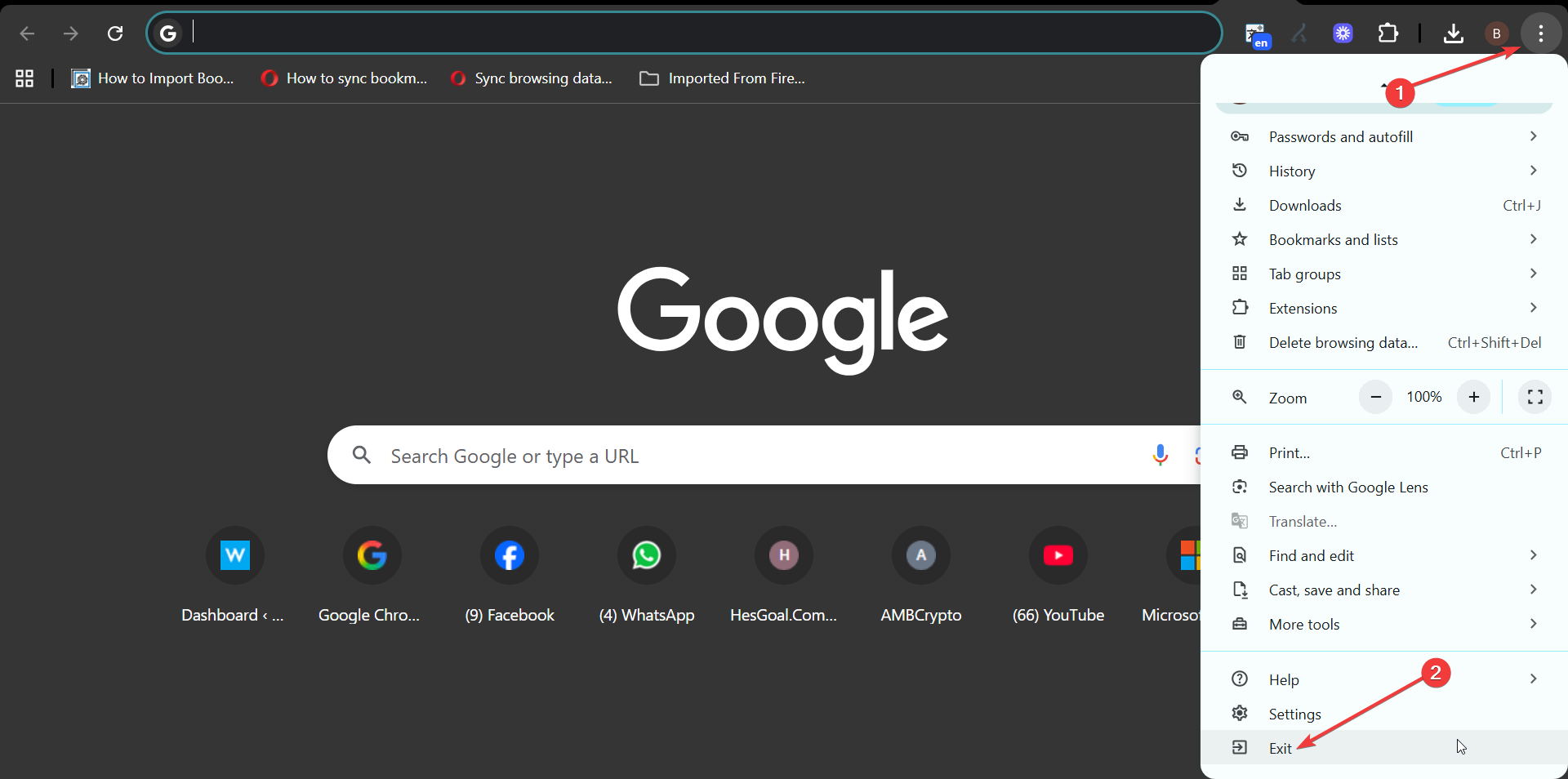Open the tab groups grid in bookmarks bar
The width and height of the screenshot is (1568, 779).
24,78
